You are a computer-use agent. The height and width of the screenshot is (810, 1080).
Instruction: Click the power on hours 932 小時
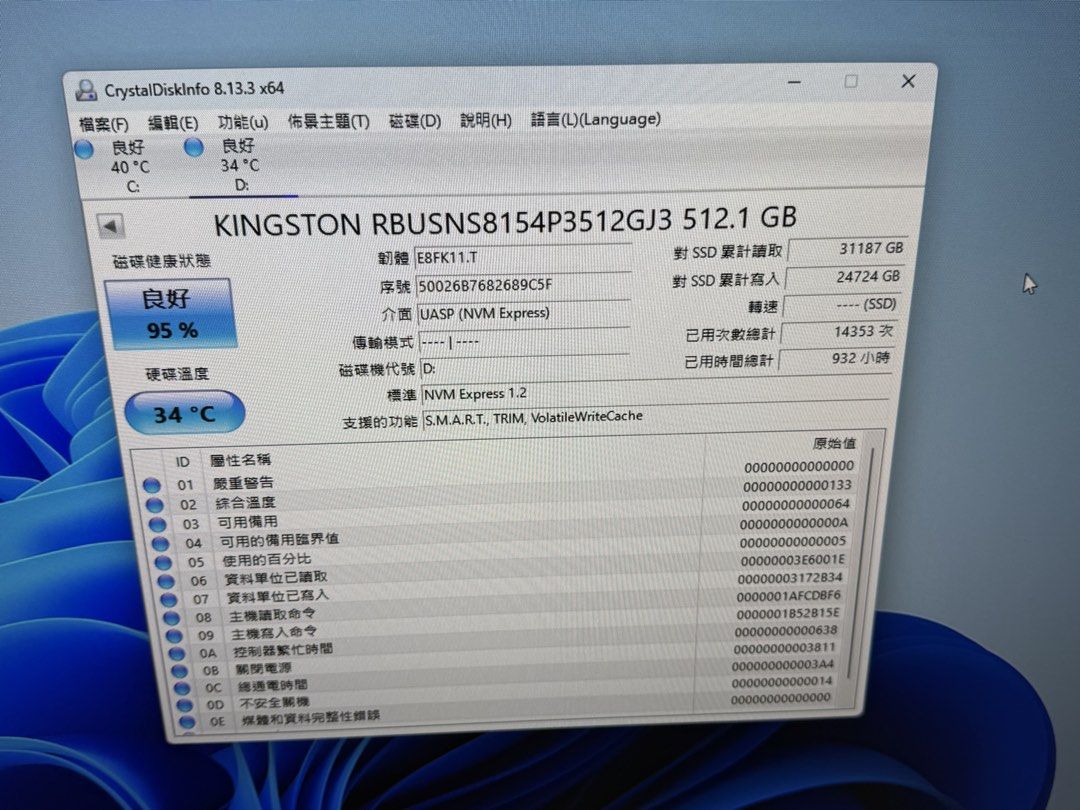pyautogui.click(x=836, y=359)
